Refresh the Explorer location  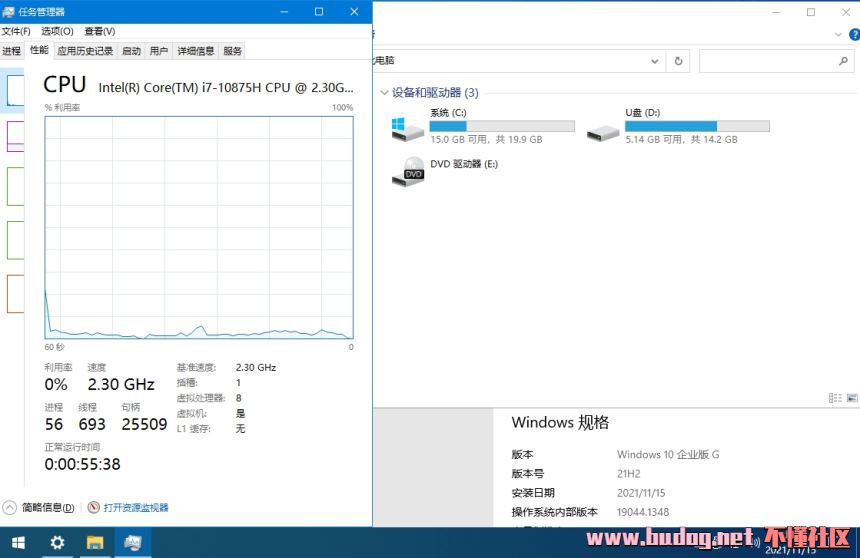[x=678, y=61]
